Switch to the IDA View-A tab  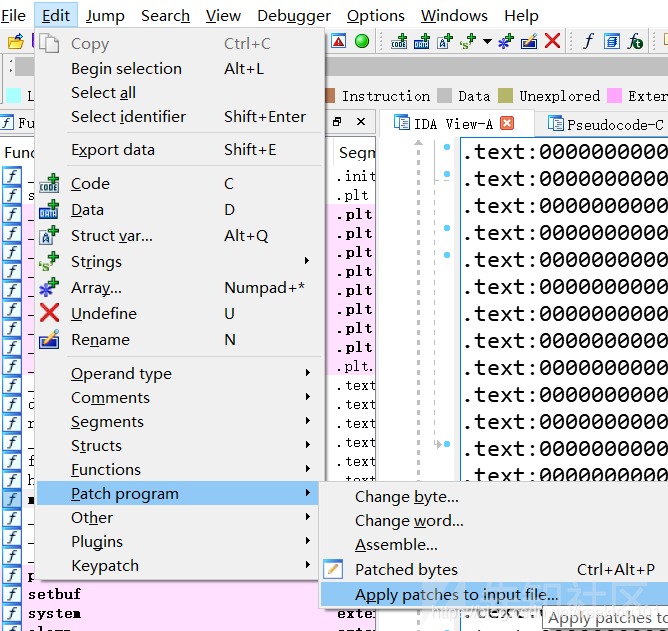(x=453, y=124)
